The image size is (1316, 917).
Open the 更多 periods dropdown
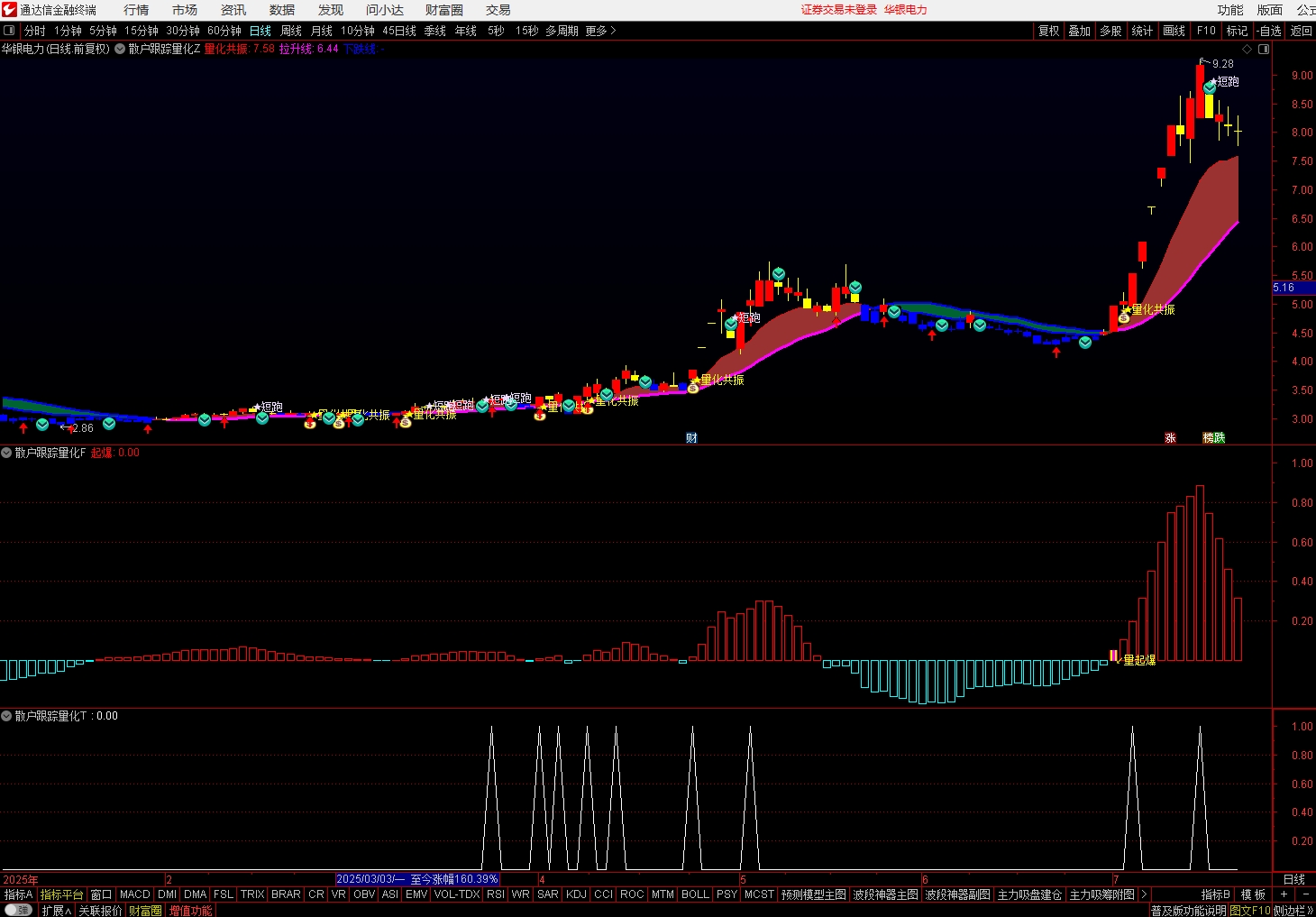coord(601,31)
